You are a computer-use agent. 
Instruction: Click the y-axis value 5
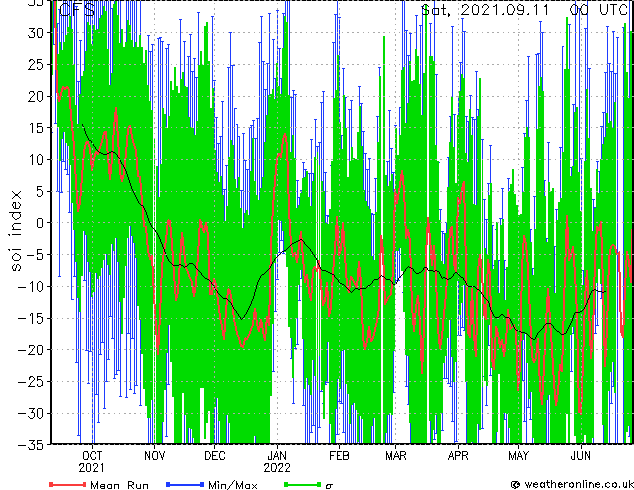(40, 191)
